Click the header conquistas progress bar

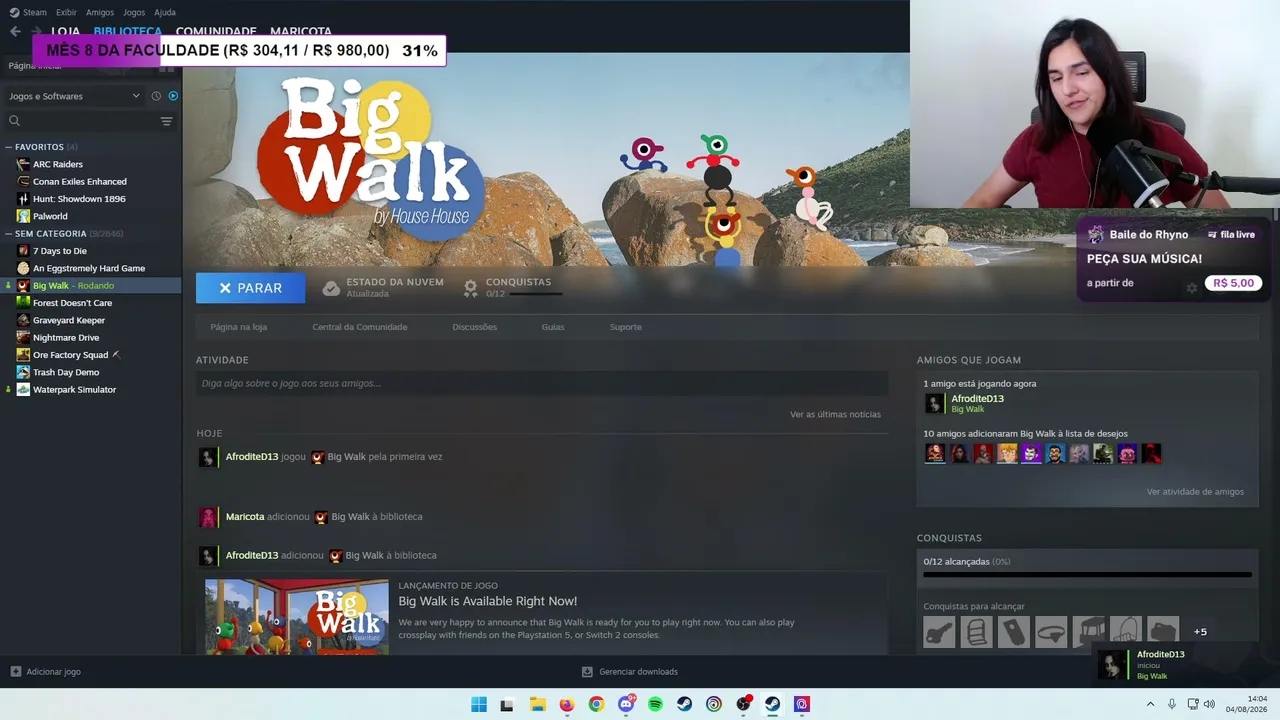coord(536,294)
